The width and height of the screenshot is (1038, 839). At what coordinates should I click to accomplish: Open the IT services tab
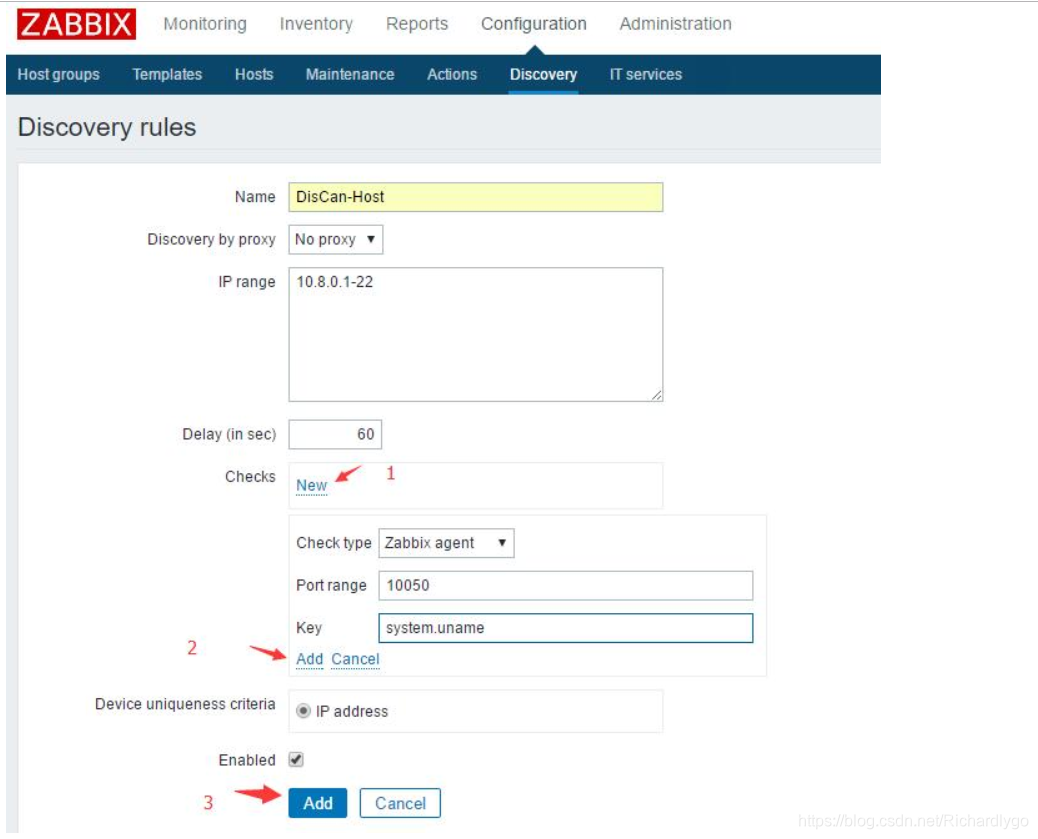(643, 74)
